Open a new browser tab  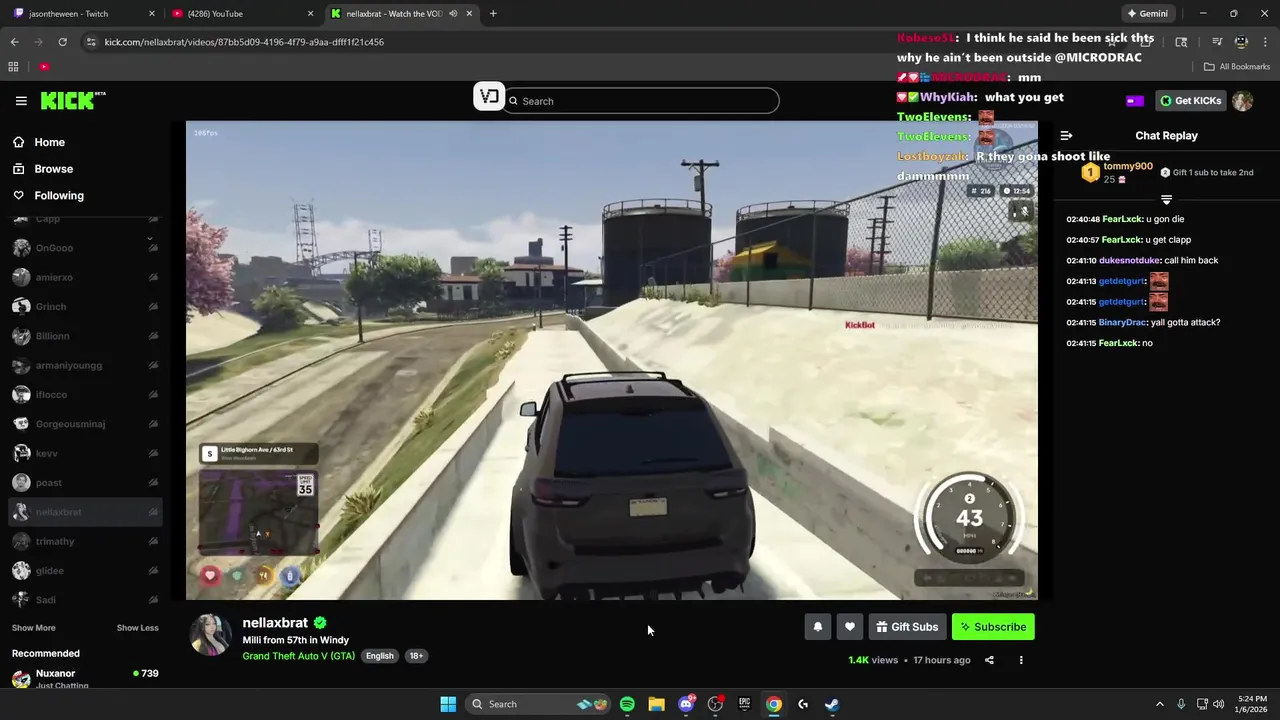[493, 14]
